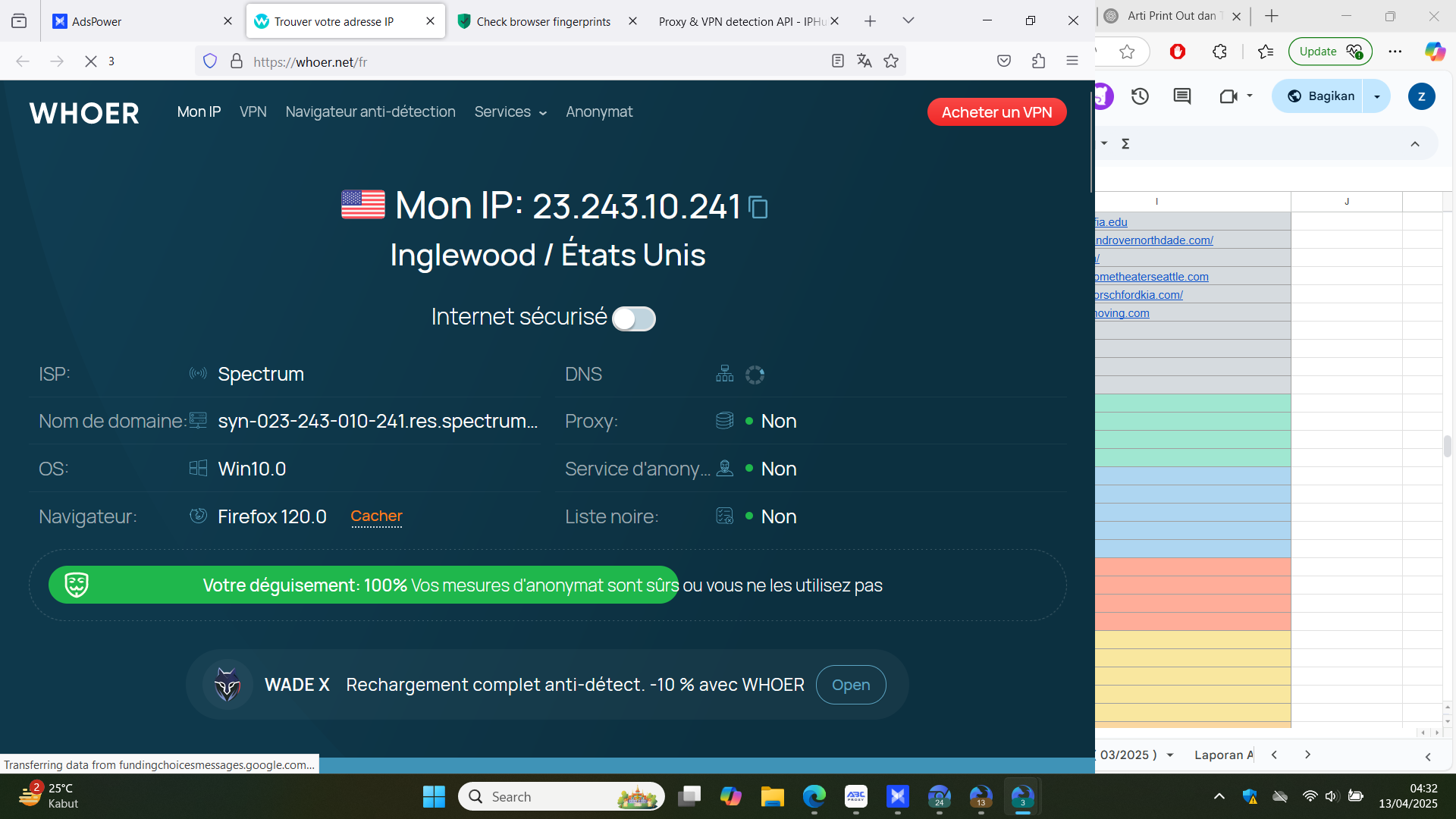Image resolution: width=1456 pixels, height=819 pixels.
Task: Add the Sheets page to Edge favorites
Action: pos(1128,52)
